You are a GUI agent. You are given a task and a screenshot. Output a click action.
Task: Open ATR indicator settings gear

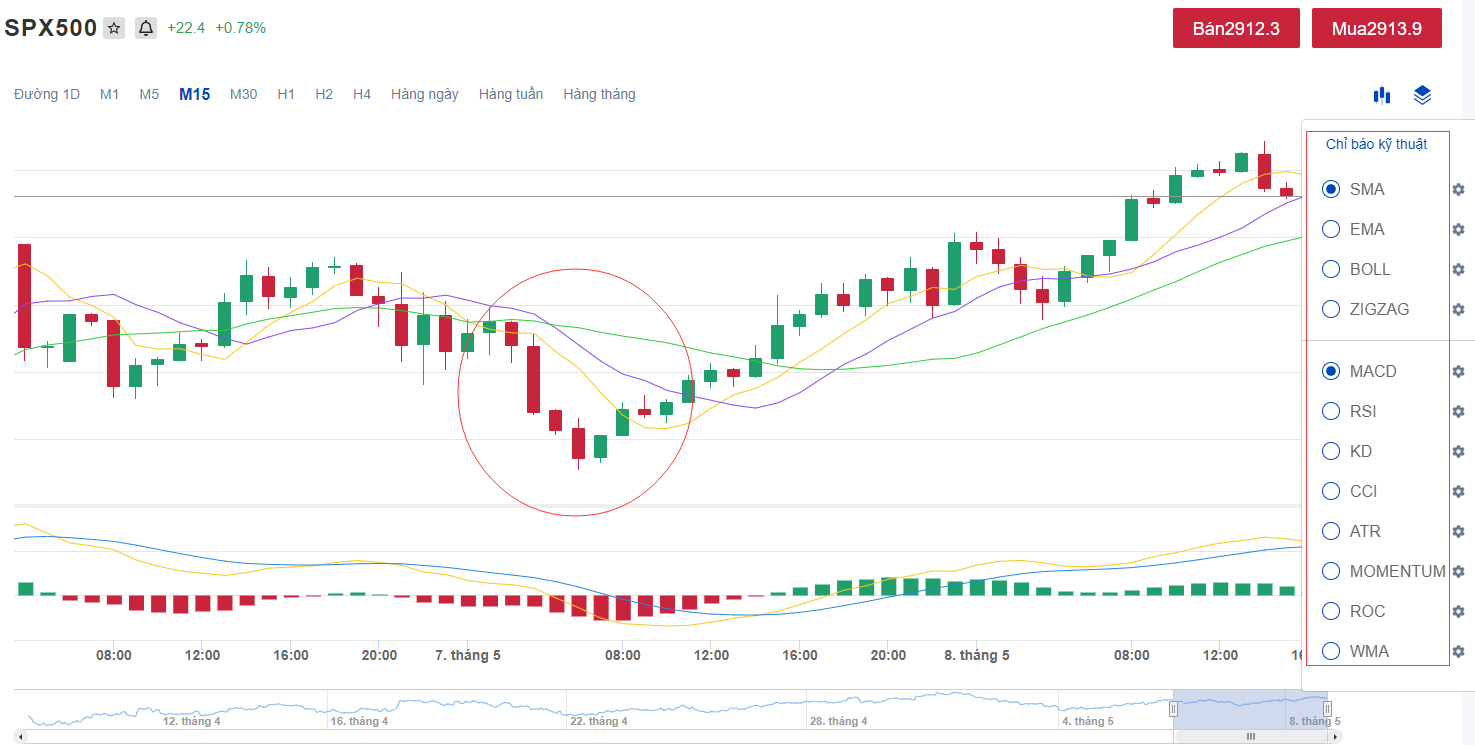(x=1458, y=532)
